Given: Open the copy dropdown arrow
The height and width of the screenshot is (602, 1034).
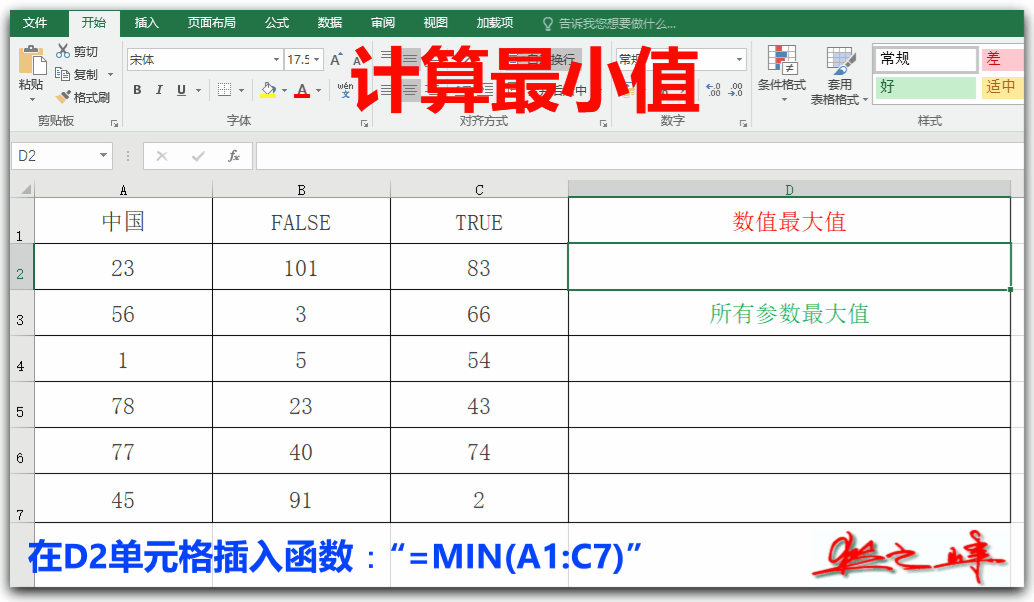Looking at the screenshot, I should click(x=110, y=75).
